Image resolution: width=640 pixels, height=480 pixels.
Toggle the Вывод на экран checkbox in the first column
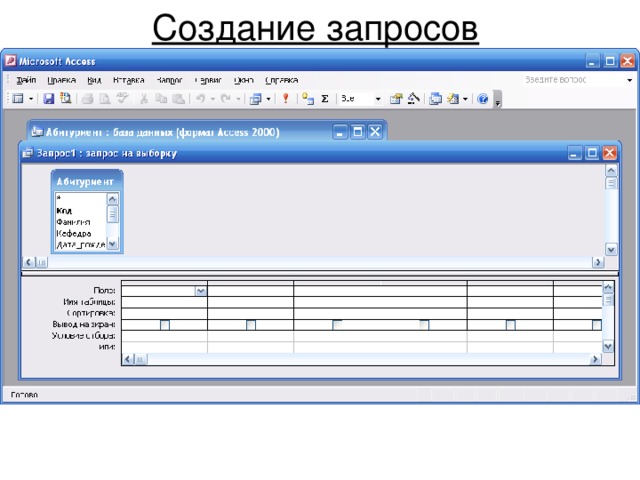tap(165, 325)
